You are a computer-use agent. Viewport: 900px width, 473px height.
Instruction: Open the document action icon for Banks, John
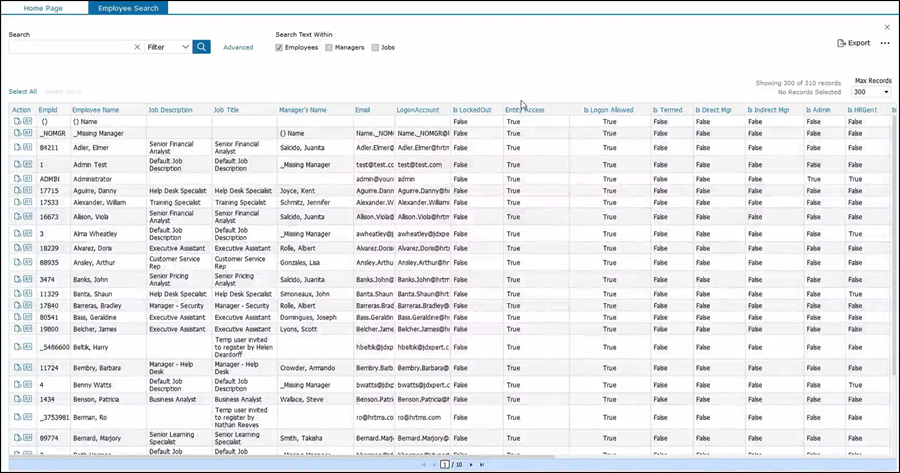tap(17, 280)
